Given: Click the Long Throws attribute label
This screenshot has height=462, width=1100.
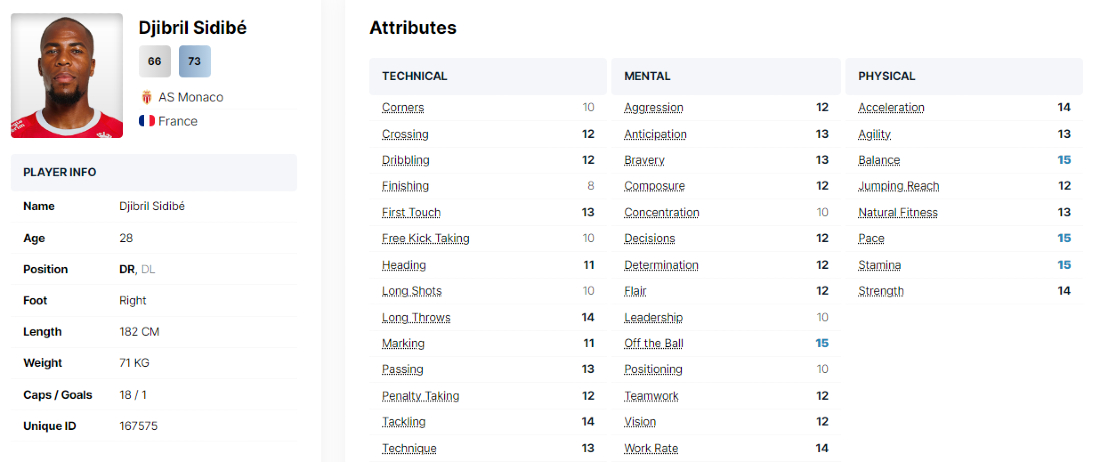Looking at the screenshot, I should tap(416, 317).
